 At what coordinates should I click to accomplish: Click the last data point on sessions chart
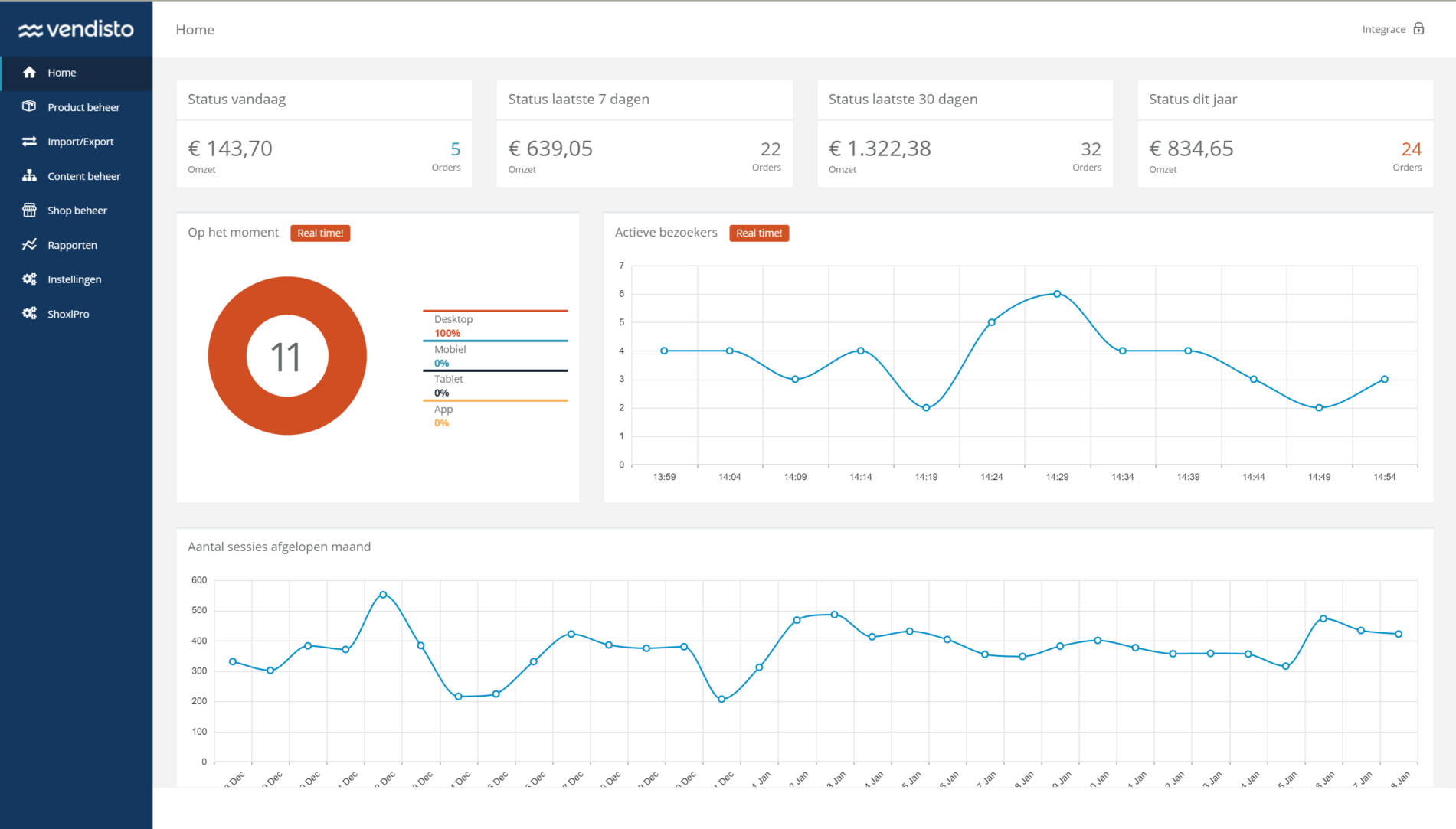pos(1399,634)
